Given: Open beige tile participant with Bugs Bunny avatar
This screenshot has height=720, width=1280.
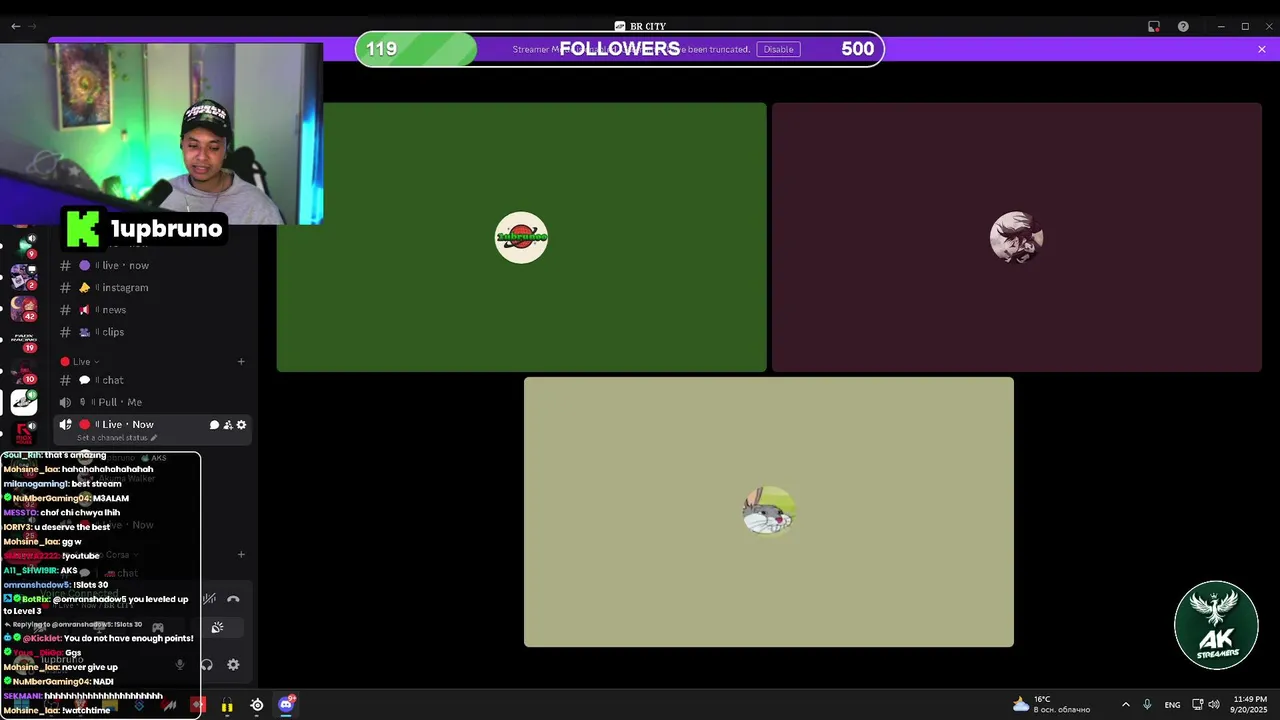Looking at the screenshot, I should coord(769,512).
